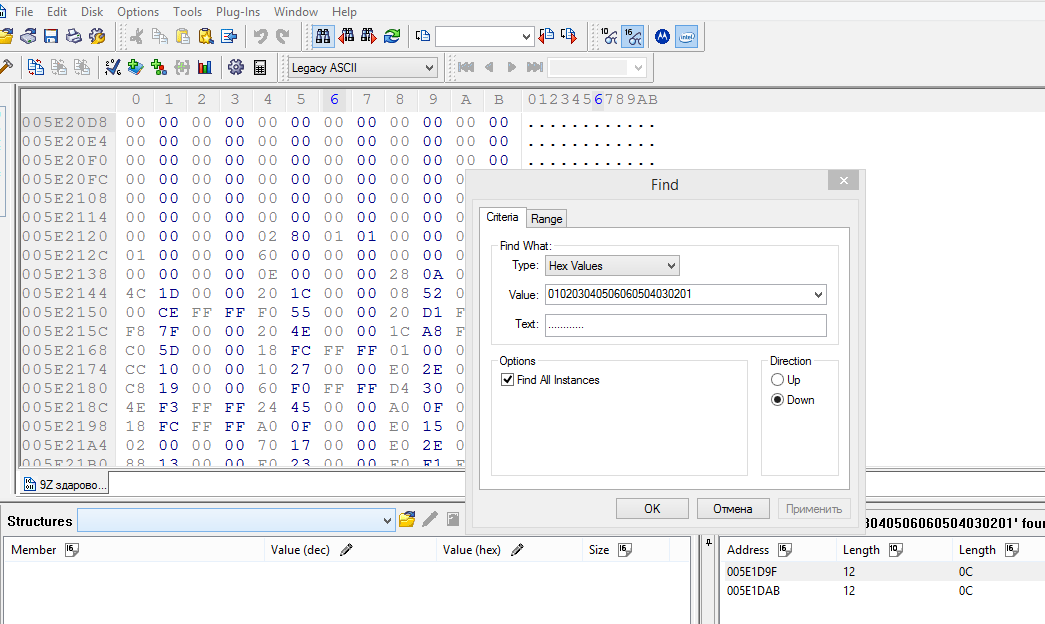Click the Replace icon with green arrows

[x=391, y=36]
